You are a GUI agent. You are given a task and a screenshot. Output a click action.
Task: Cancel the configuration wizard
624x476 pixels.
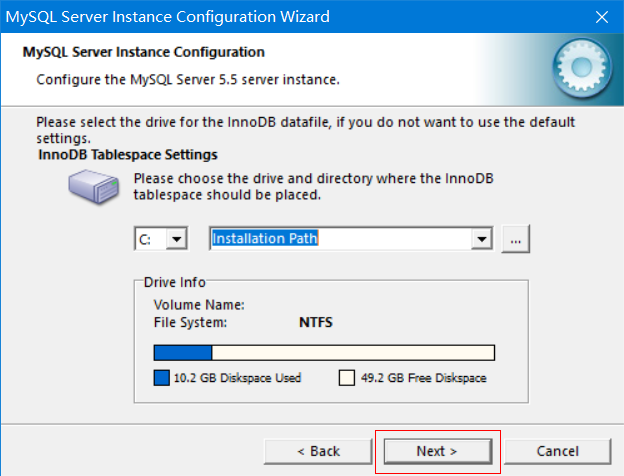[558, 451]
